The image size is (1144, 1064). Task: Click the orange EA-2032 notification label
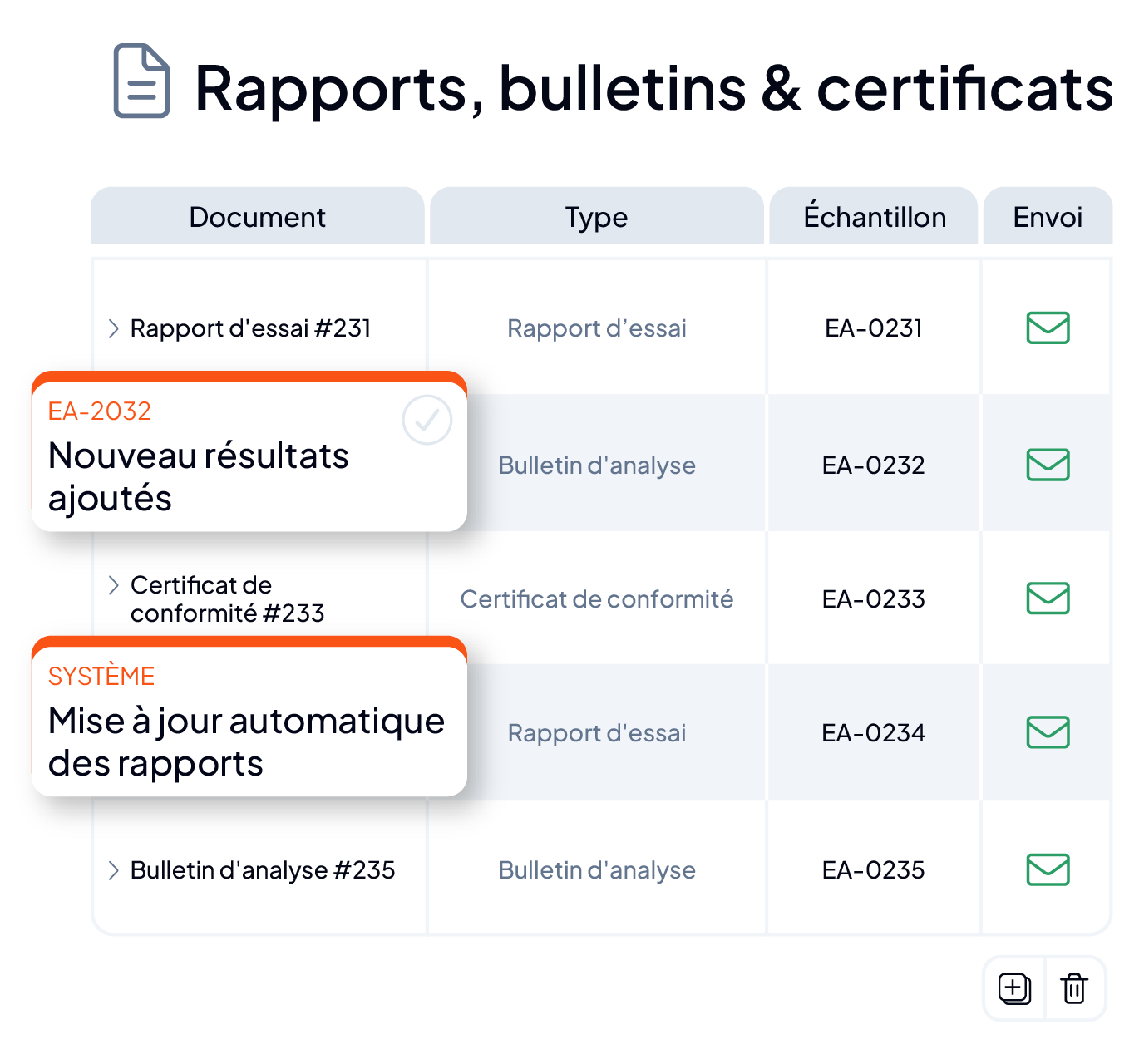100,411
